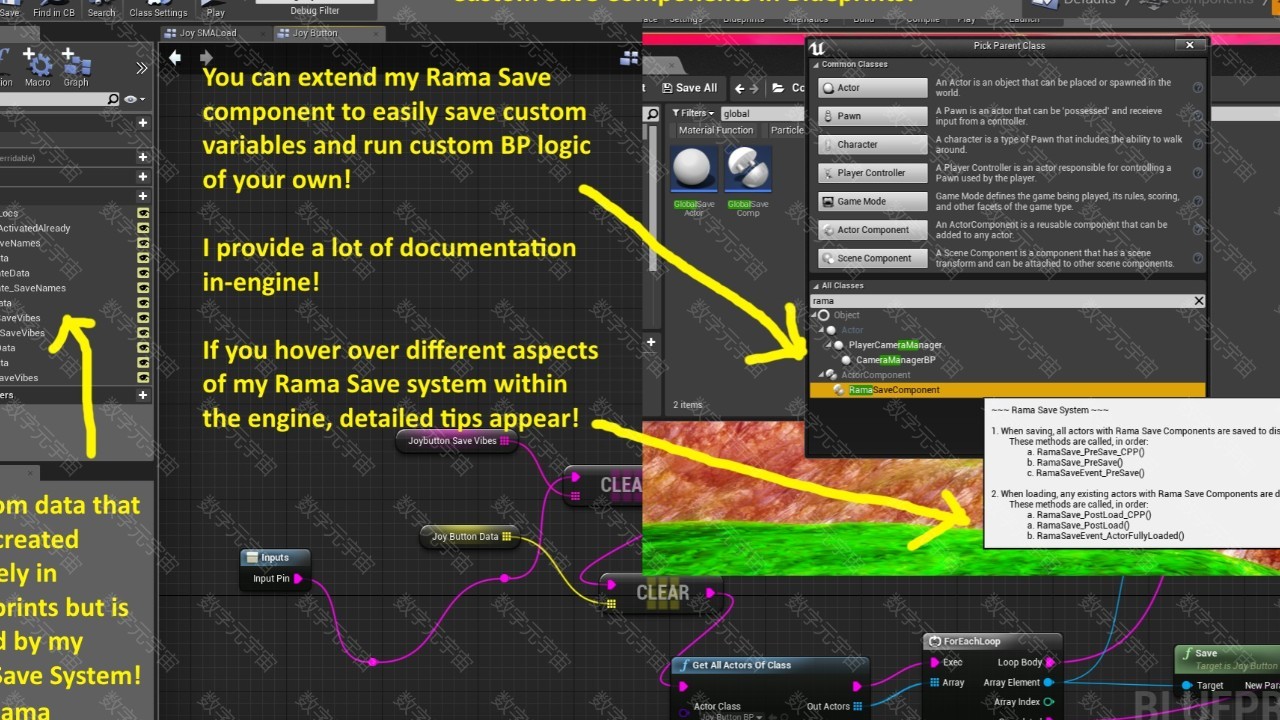This screenshot has height=720, width=1280.
Task: Choose the Actor parent class
Action: [x=873, y=88]
